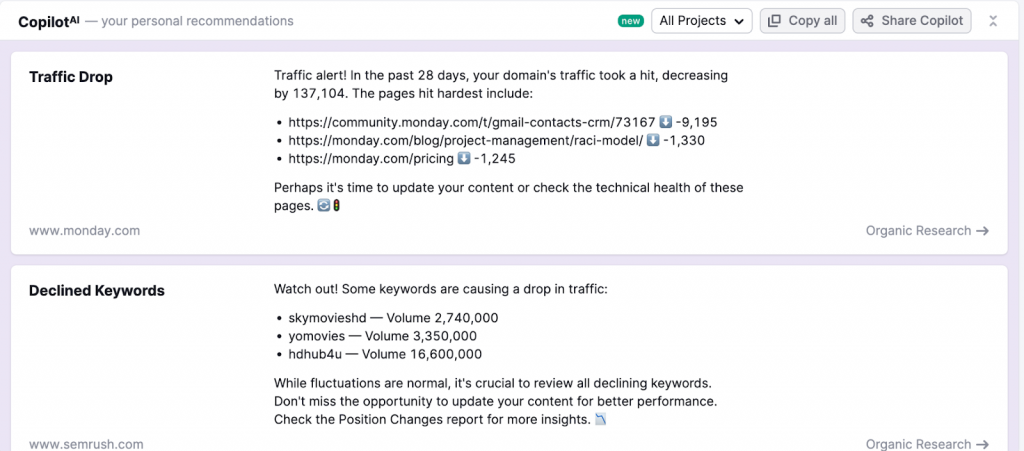Click the www.semrush.com domain label

(86, 444)
